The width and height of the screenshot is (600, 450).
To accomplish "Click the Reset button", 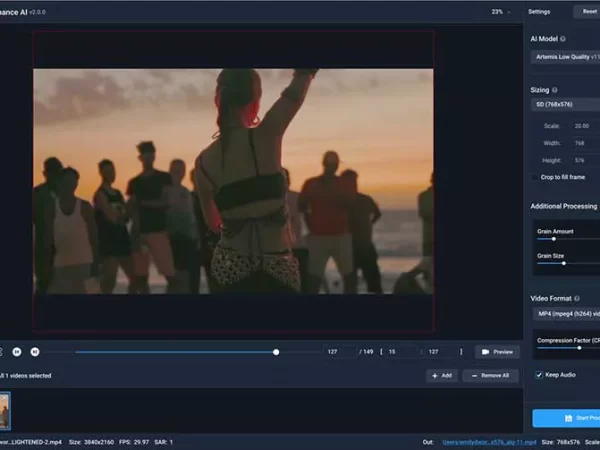I will [x=587, y=11].
